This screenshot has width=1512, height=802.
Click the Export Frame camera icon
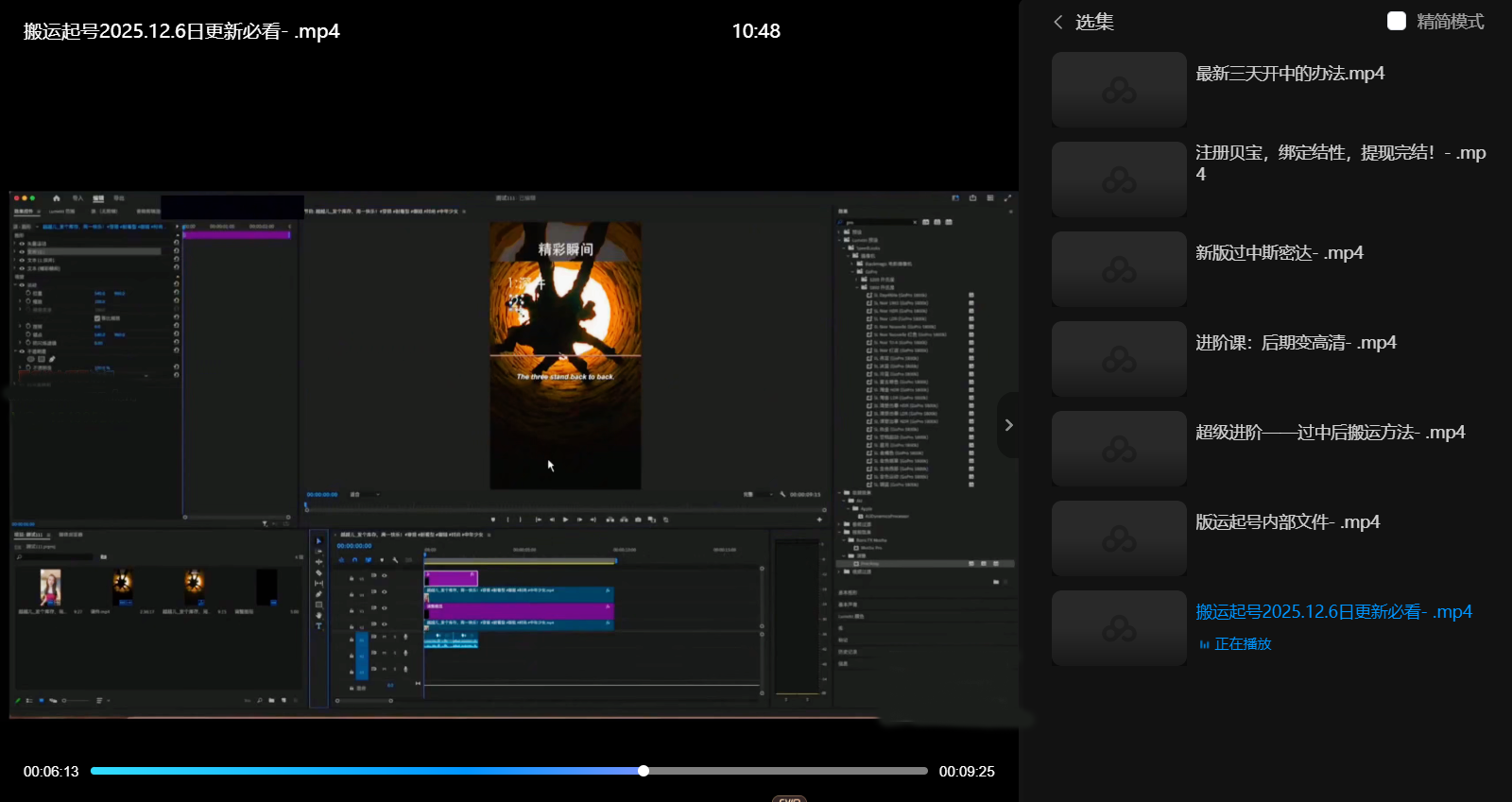point(638,520)
